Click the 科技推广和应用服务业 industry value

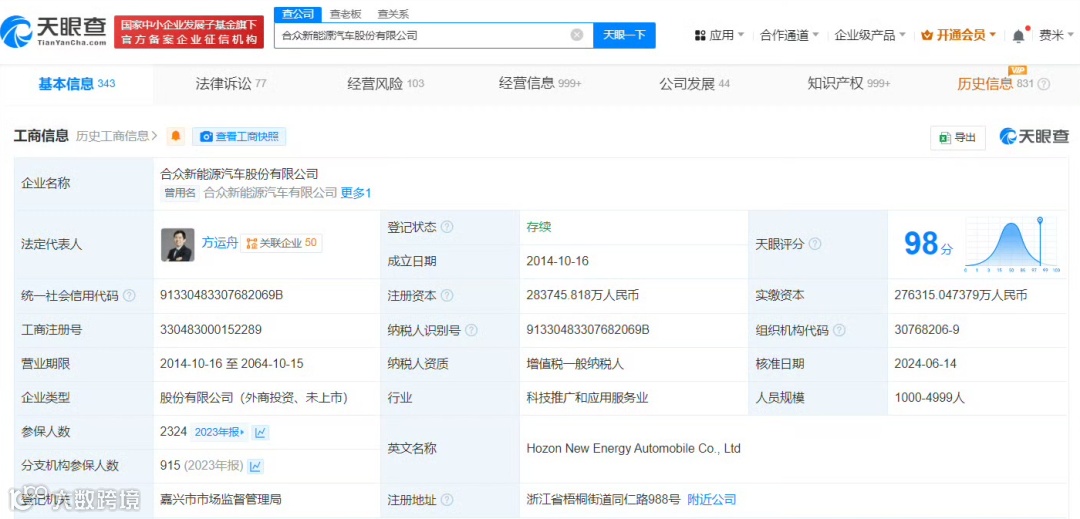click(x=587, y=398)
